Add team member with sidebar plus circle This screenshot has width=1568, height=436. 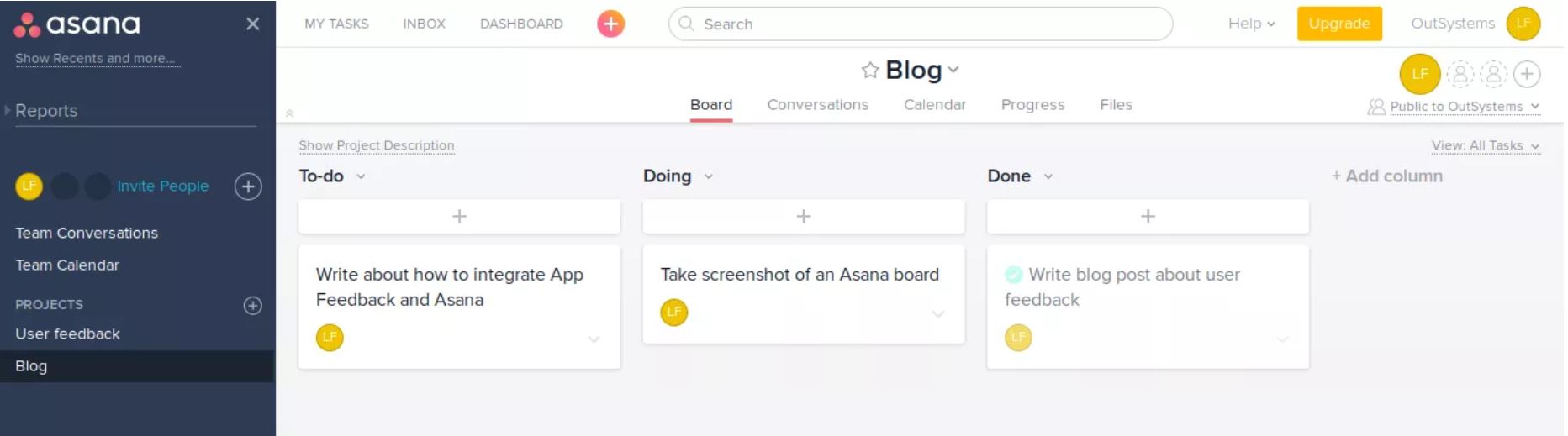[x=248, y=186]
